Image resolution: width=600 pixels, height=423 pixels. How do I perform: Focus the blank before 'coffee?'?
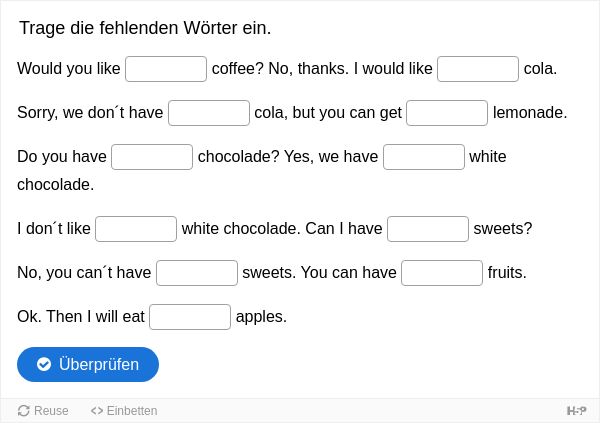coord(166,69)
